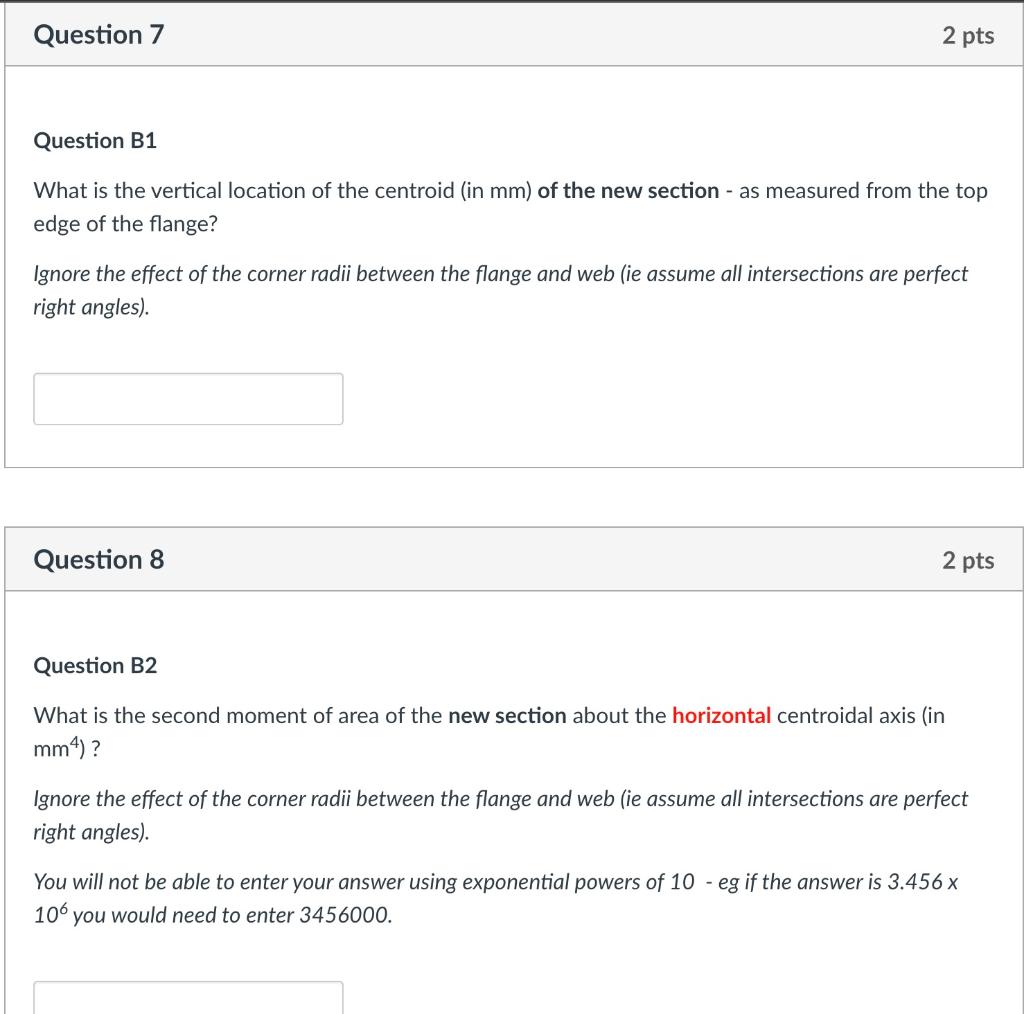
Task: Click the gray Question 8 title bar
Action: 500,560
